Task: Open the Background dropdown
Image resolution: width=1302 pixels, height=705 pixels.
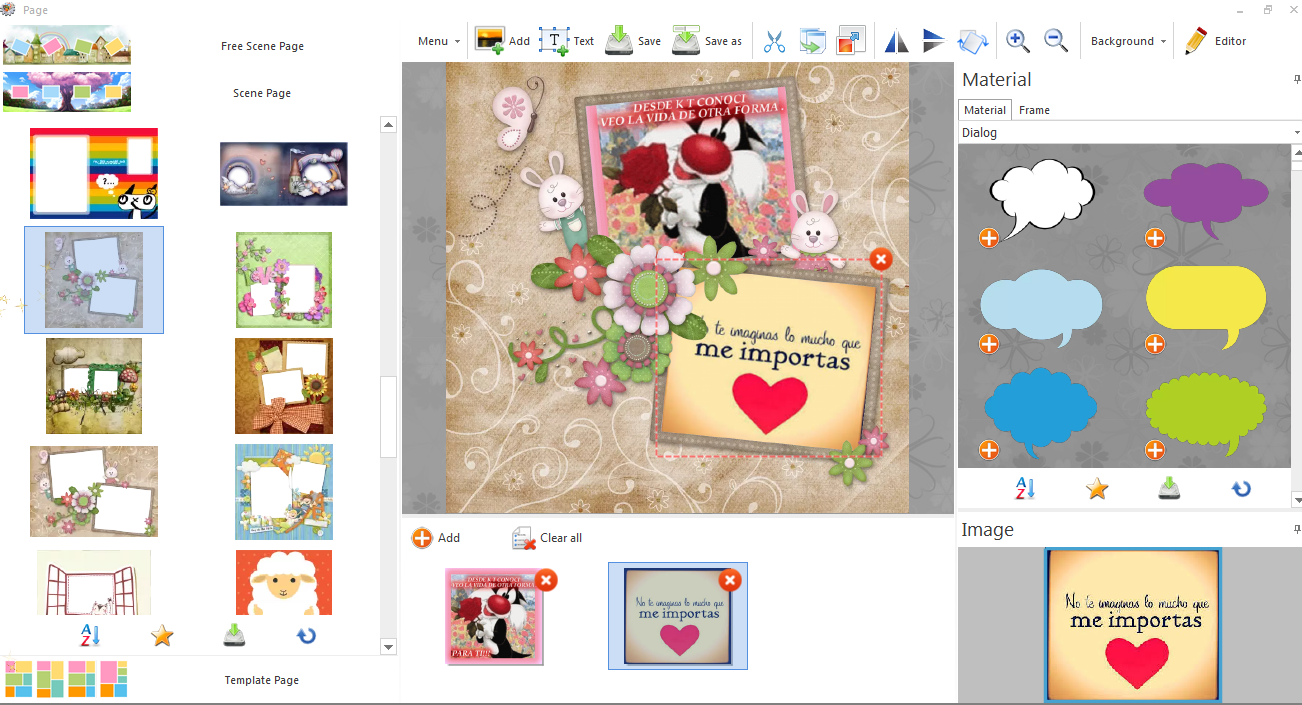Action: pos(1129,41)
